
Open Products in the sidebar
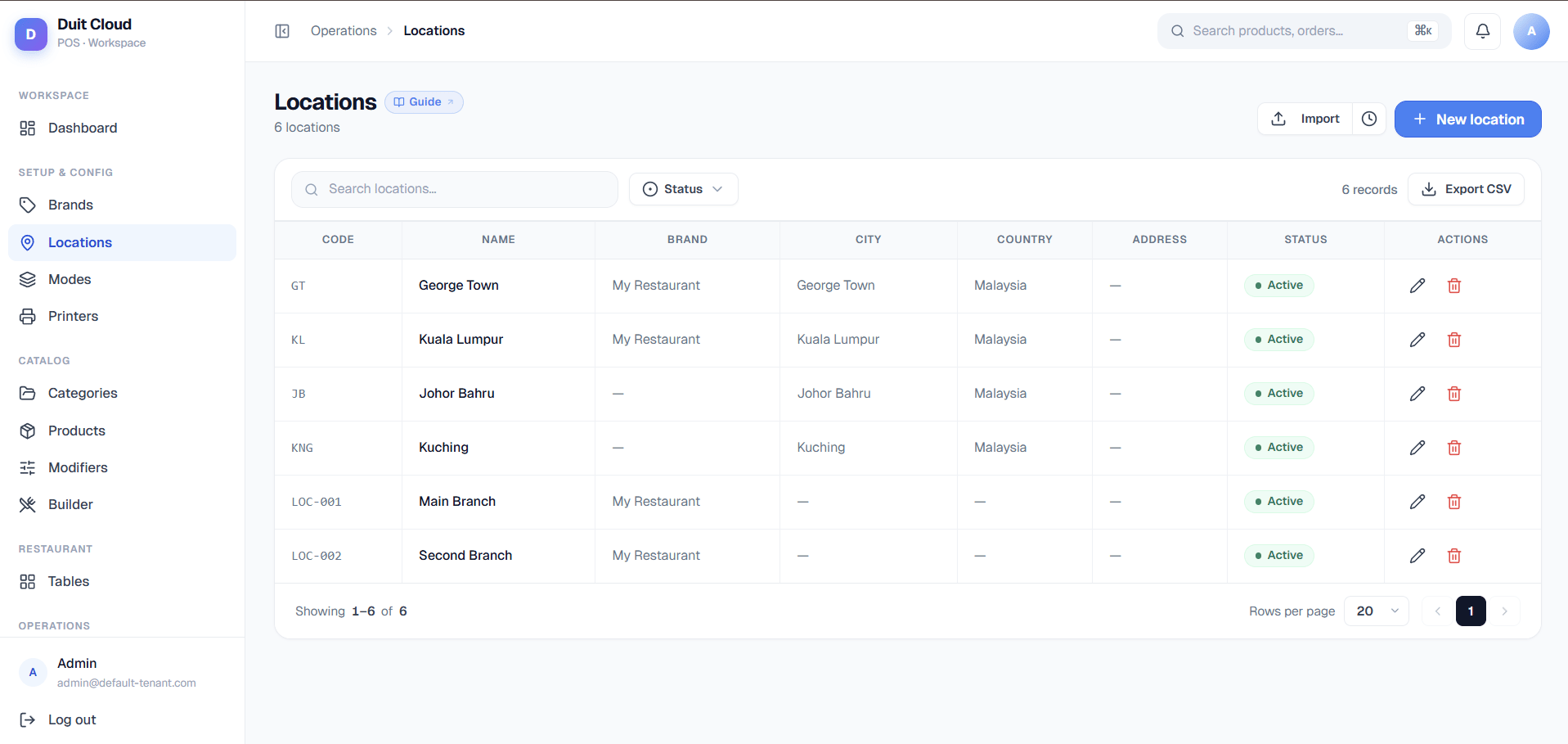[x=122, y=431]
